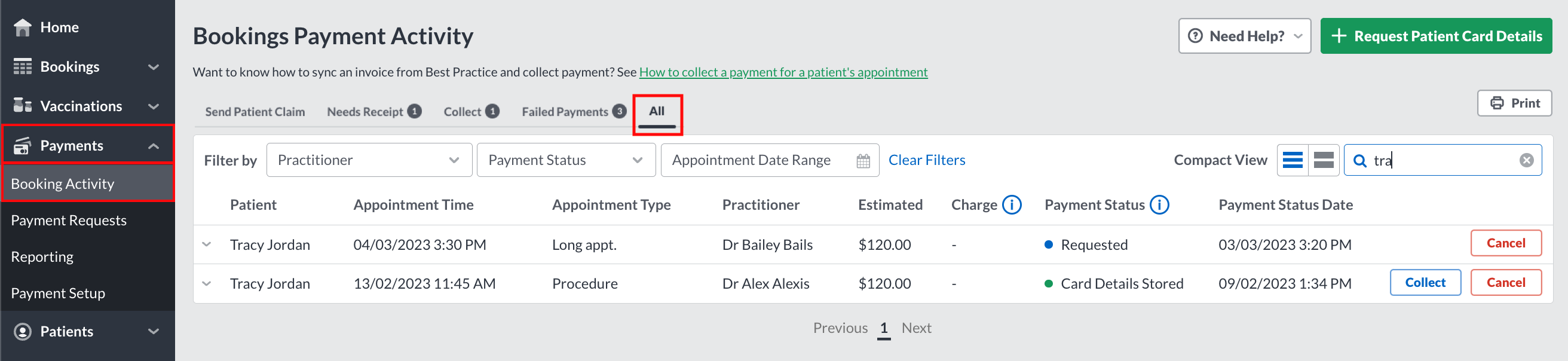Expand the Bookings sidebar menu

pos(88,67)
